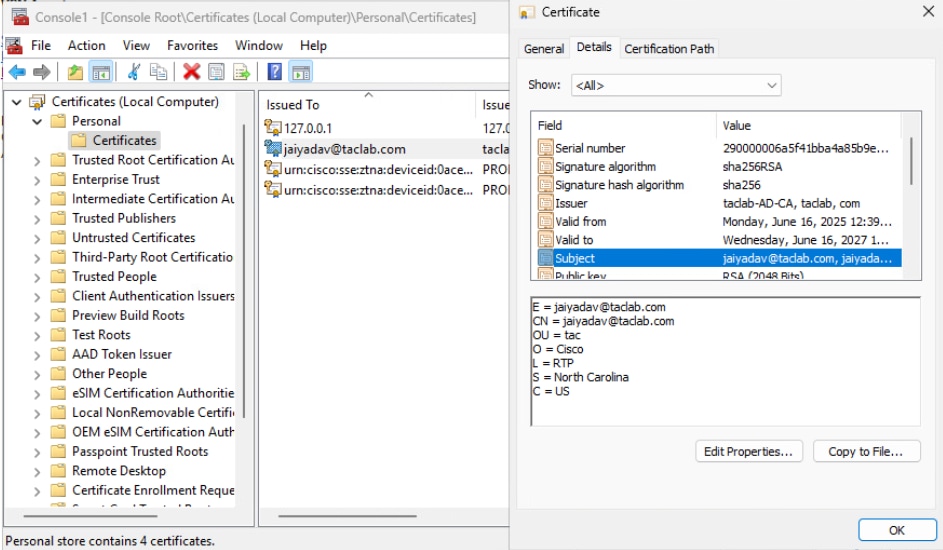943x550 pixels.
Task: Open Help with blue question icon
Action: coord(274,72)
